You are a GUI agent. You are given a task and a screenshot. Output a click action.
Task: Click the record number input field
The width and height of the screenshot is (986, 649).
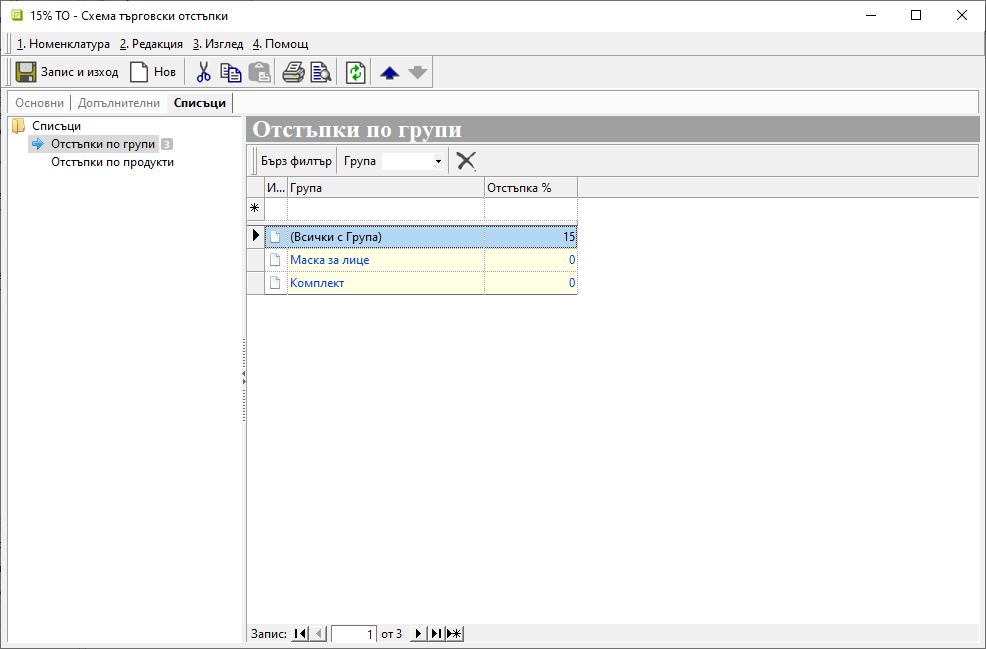(353, 634)
